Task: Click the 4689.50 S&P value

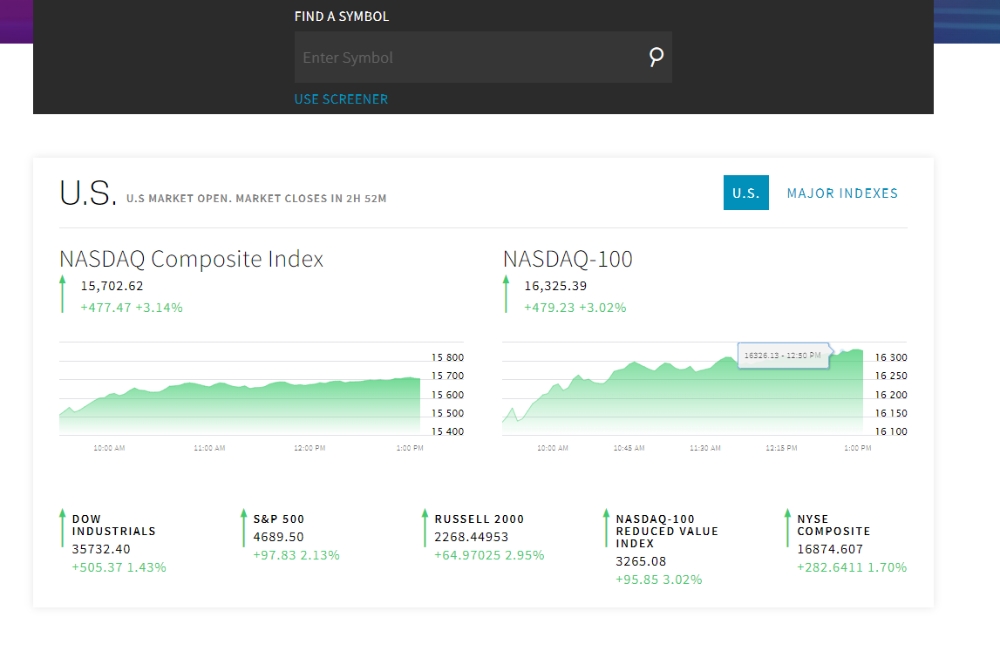Action: 279,537
